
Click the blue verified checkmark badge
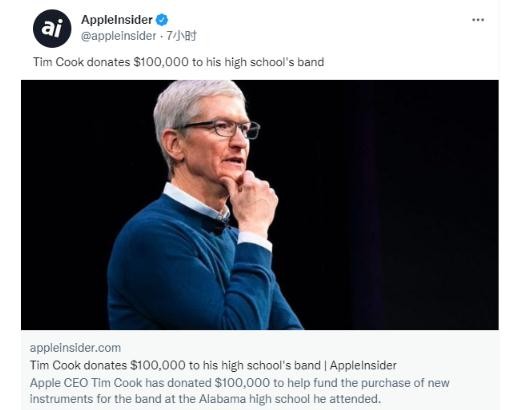click(162, 20)
